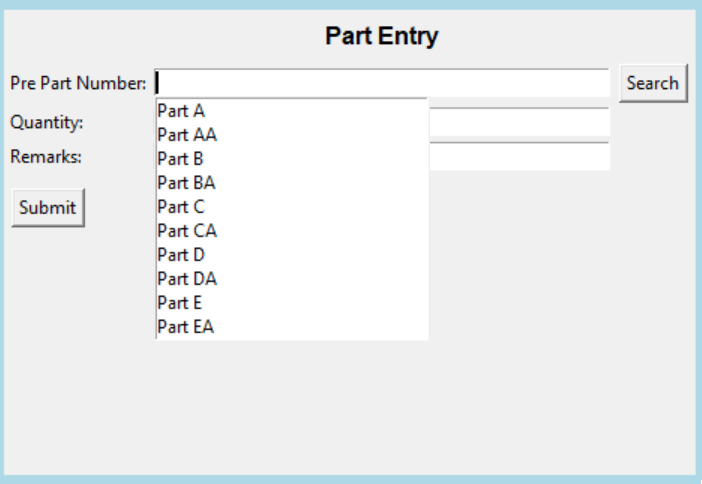This screenshot has height=484, width=702.
Task: Select the Part DA list entry
Action: click(x=292, y=279)
